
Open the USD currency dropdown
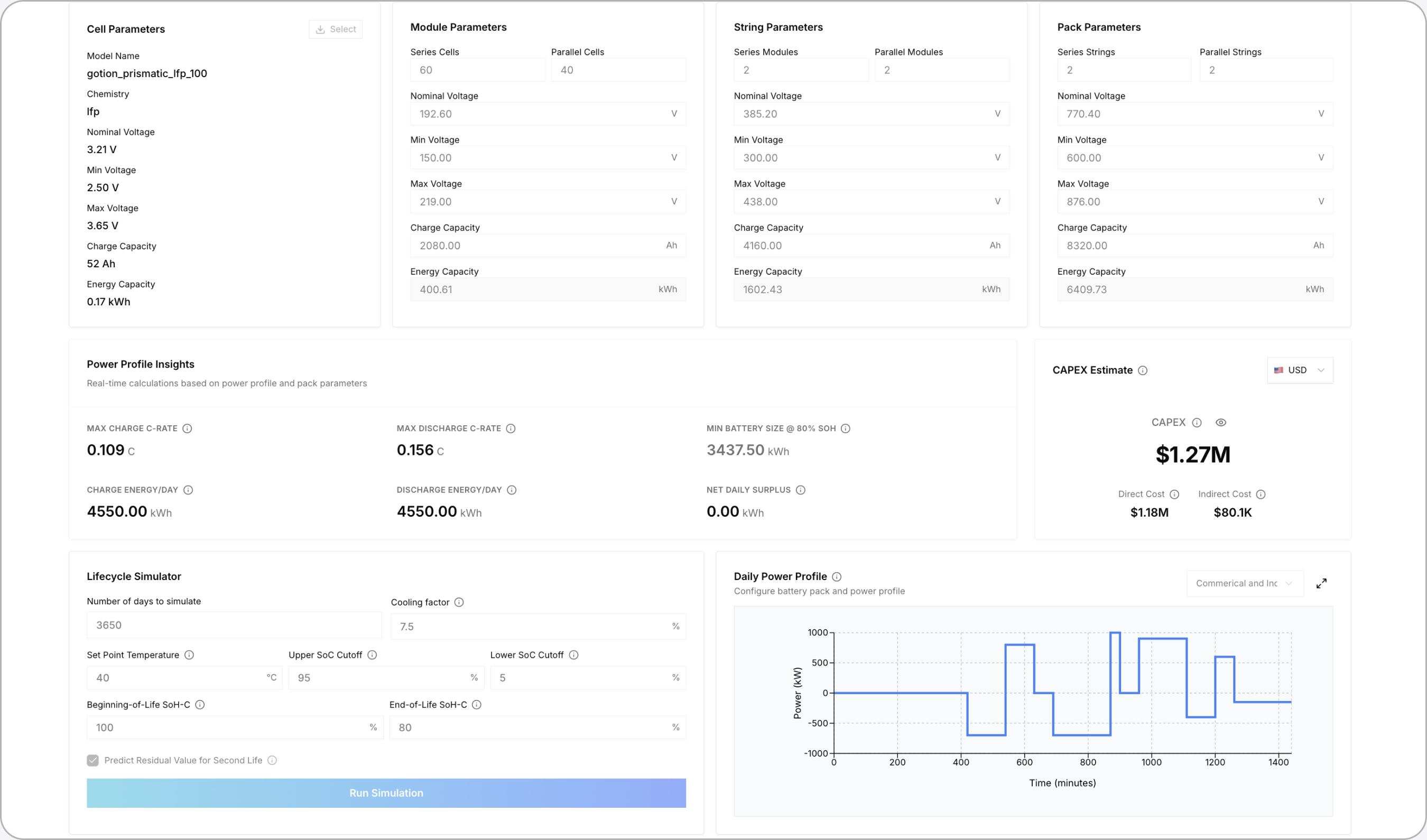[x=1300, y=370]
